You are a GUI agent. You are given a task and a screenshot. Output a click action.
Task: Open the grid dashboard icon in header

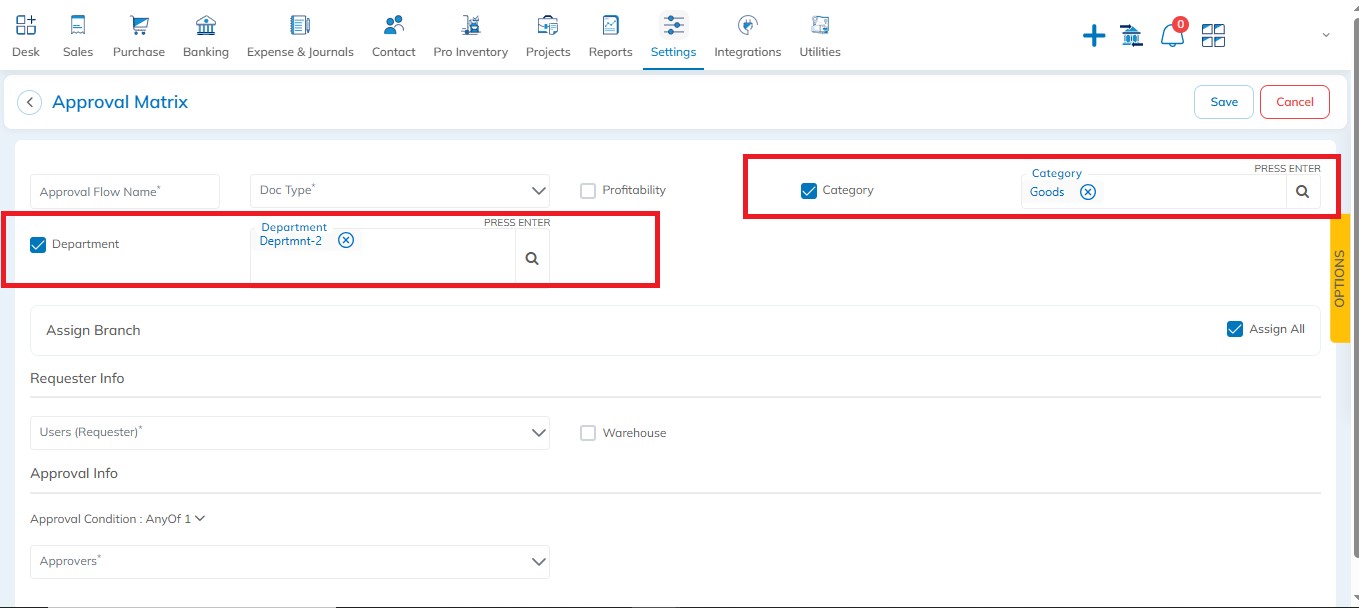tap(1213, 37)
